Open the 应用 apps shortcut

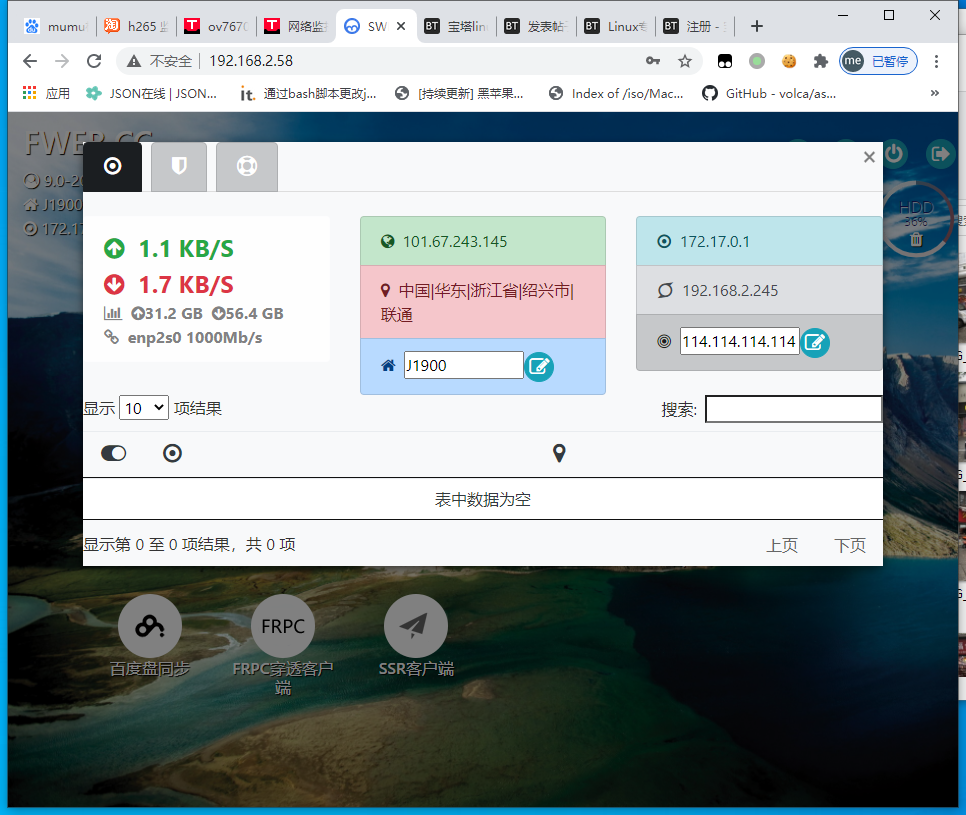tap(46, 94)
